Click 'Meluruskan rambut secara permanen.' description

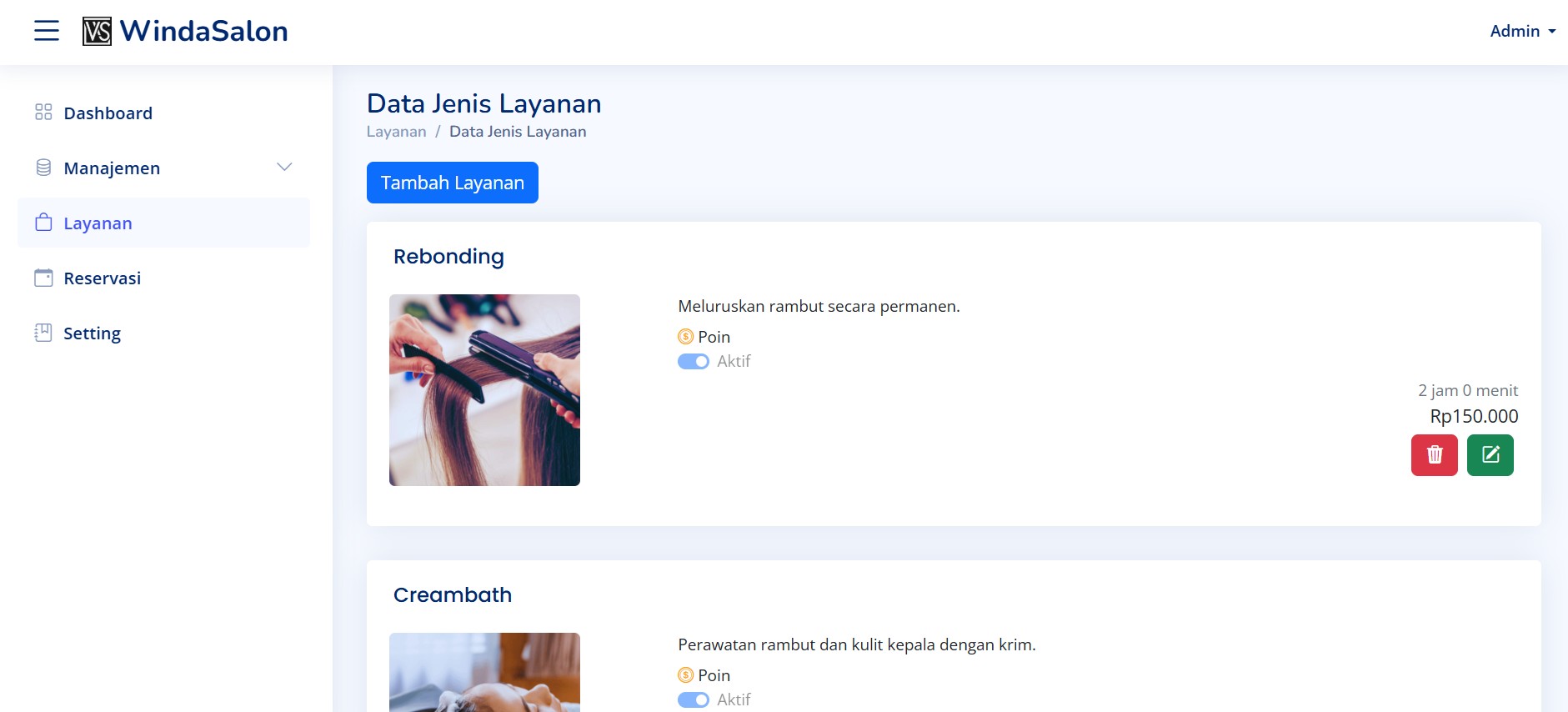(819, 306)
